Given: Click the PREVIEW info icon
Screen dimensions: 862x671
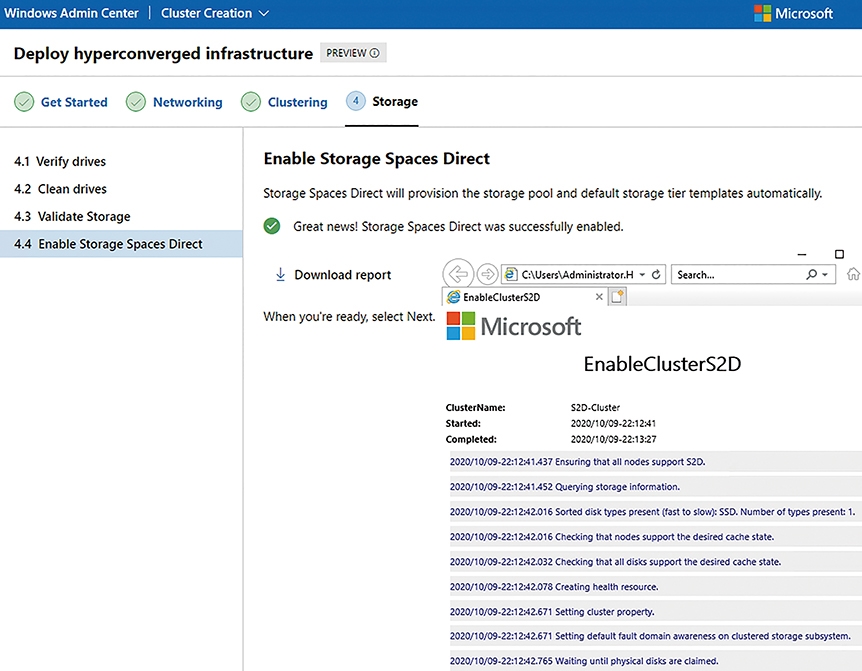Looking at the screenshot, I should click(374, 53).
